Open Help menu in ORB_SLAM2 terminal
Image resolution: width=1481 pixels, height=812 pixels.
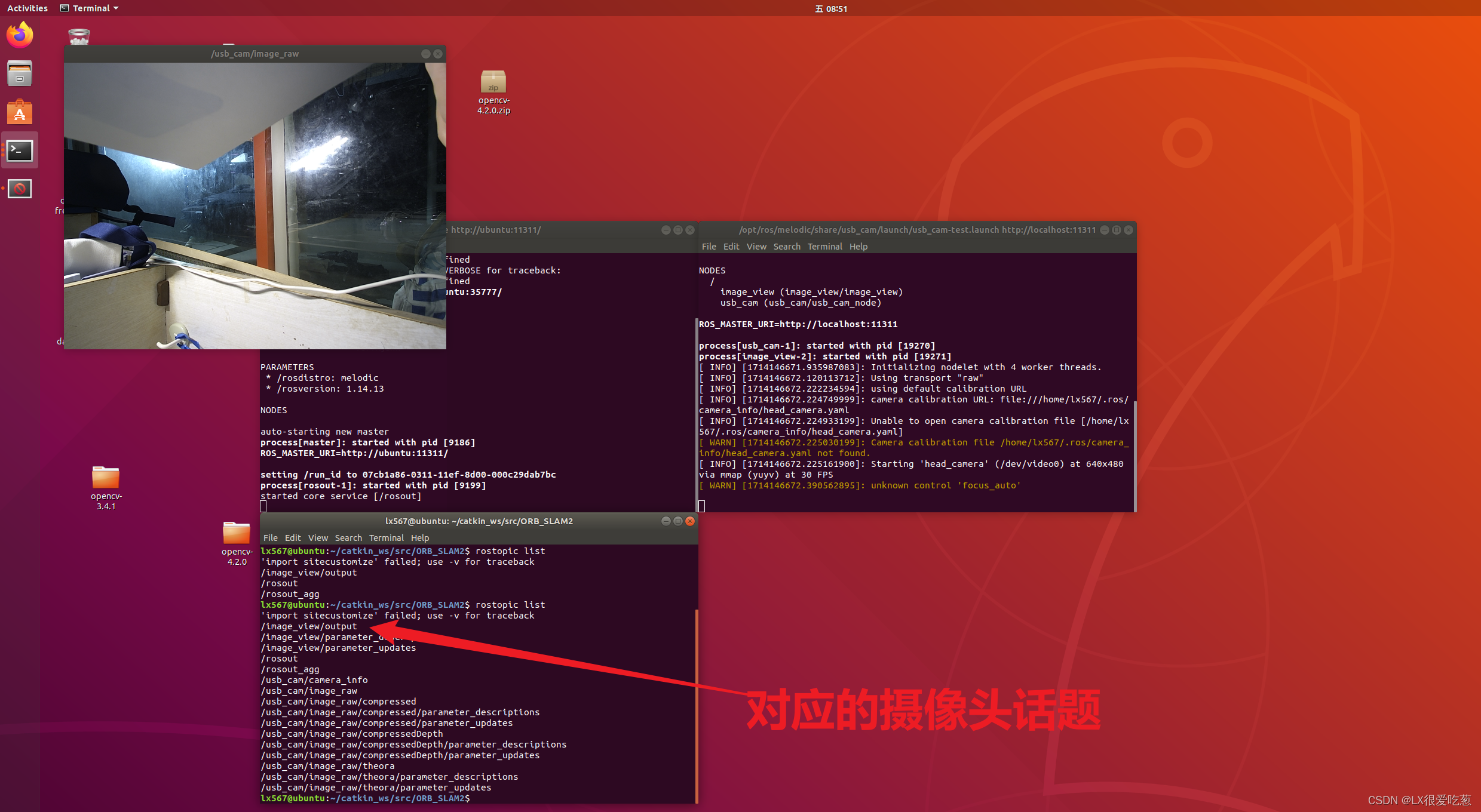(x=420, y=538)
